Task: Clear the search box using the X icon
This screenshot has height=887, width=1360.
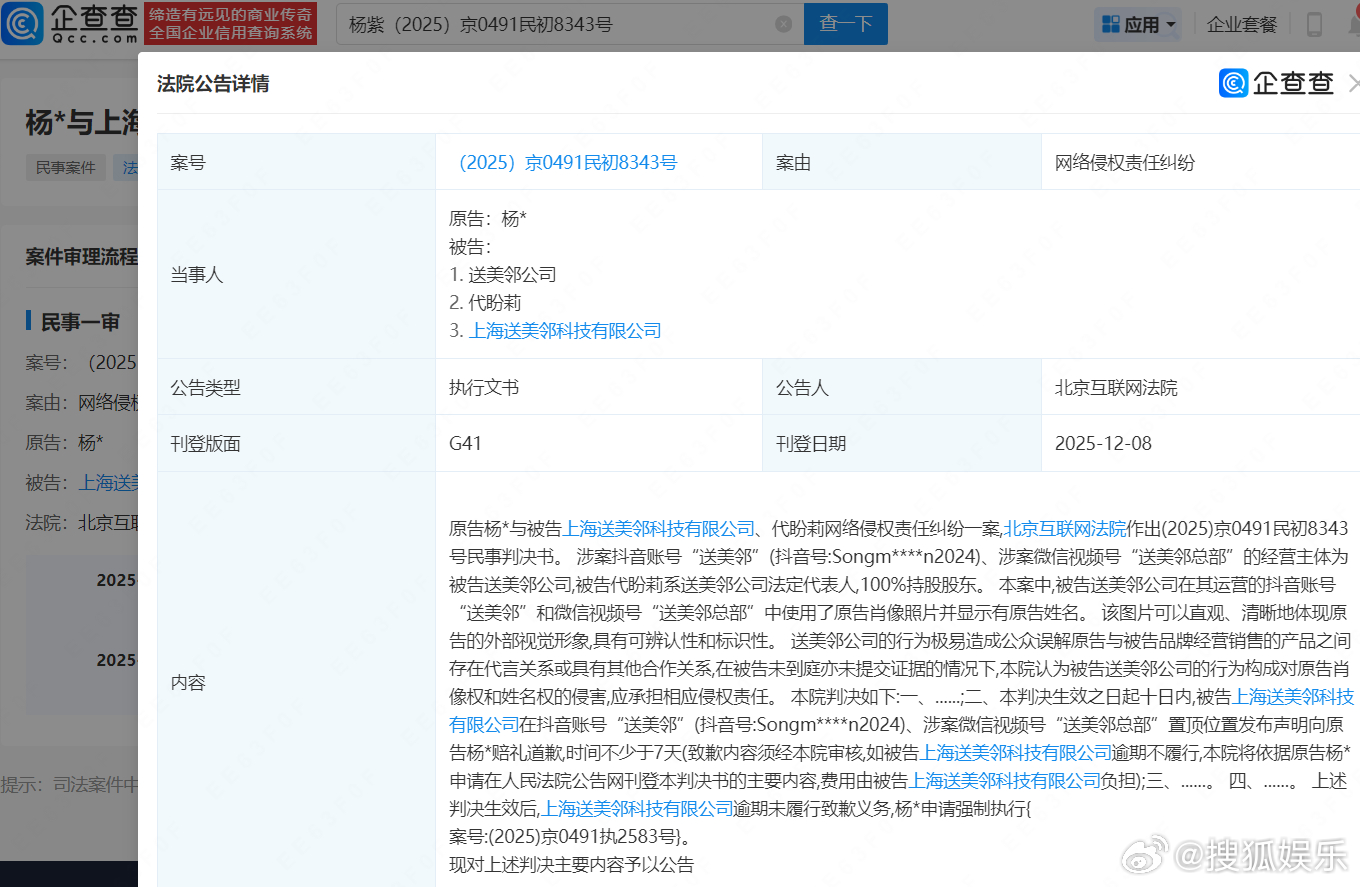Action: click(x=783, y=23)
